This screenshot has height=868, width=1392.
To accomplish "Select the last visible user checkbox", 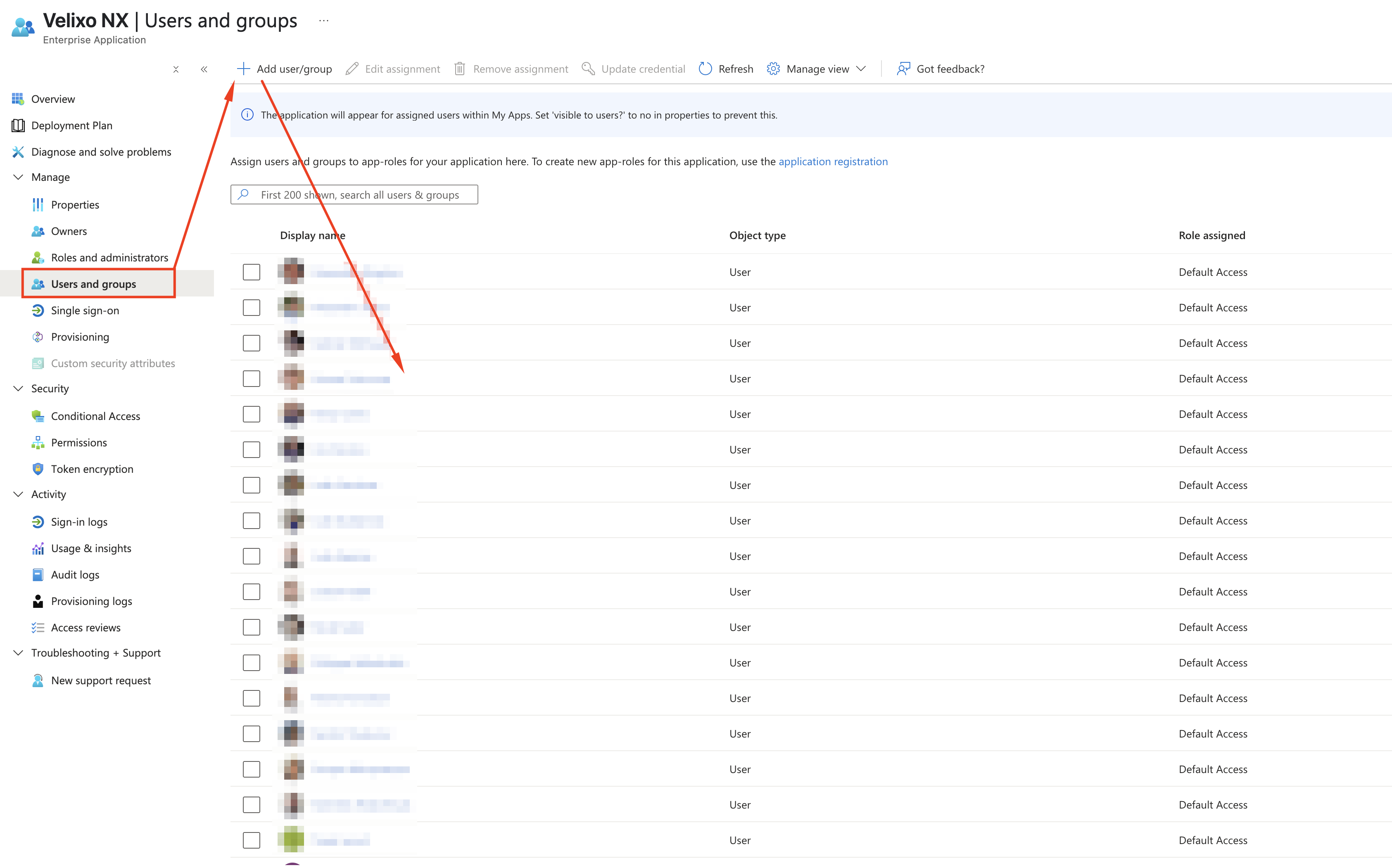I will tap(251, 840).
